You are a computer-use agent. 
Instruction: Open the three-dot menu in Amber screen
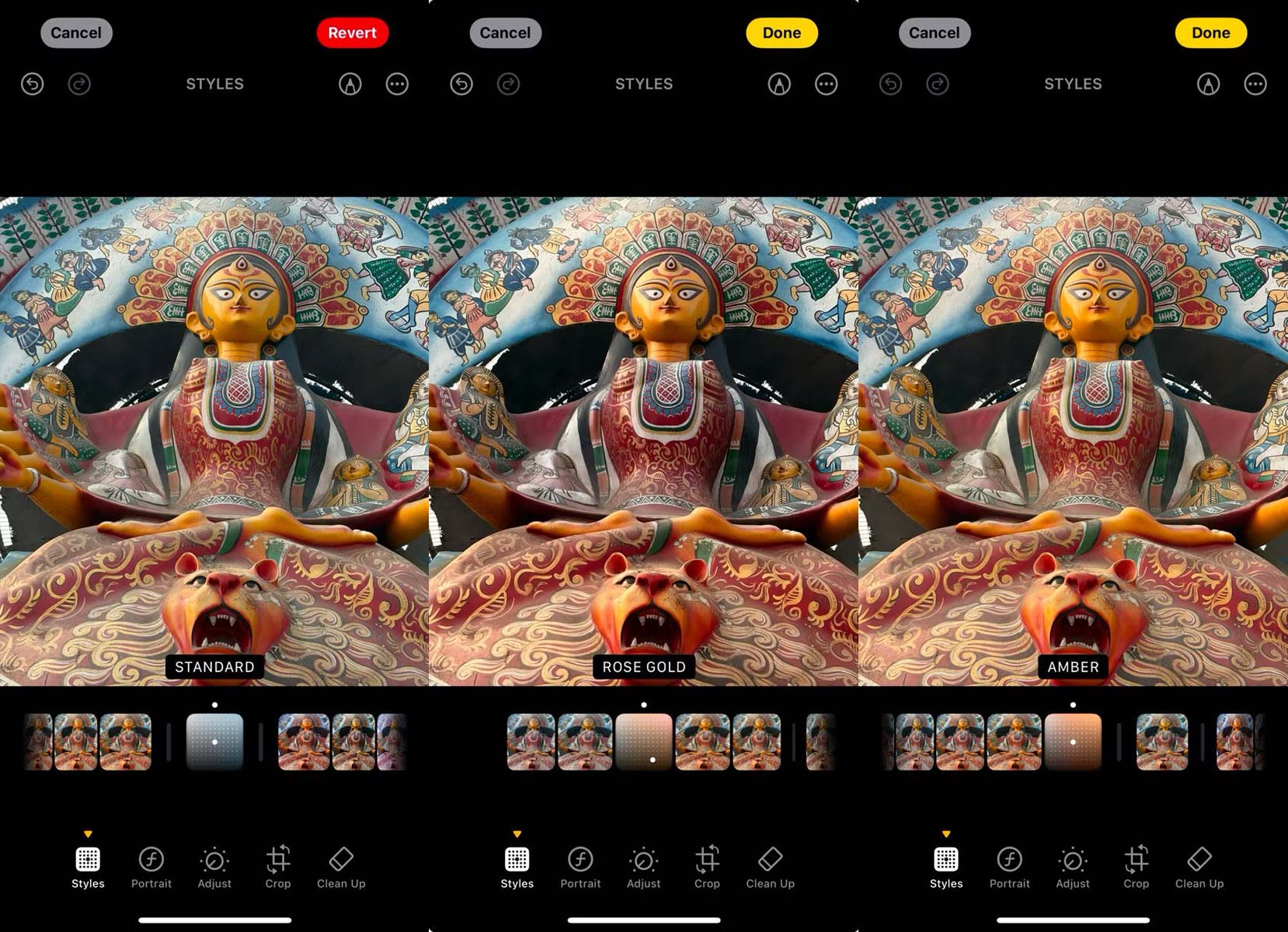(1255, 84)
